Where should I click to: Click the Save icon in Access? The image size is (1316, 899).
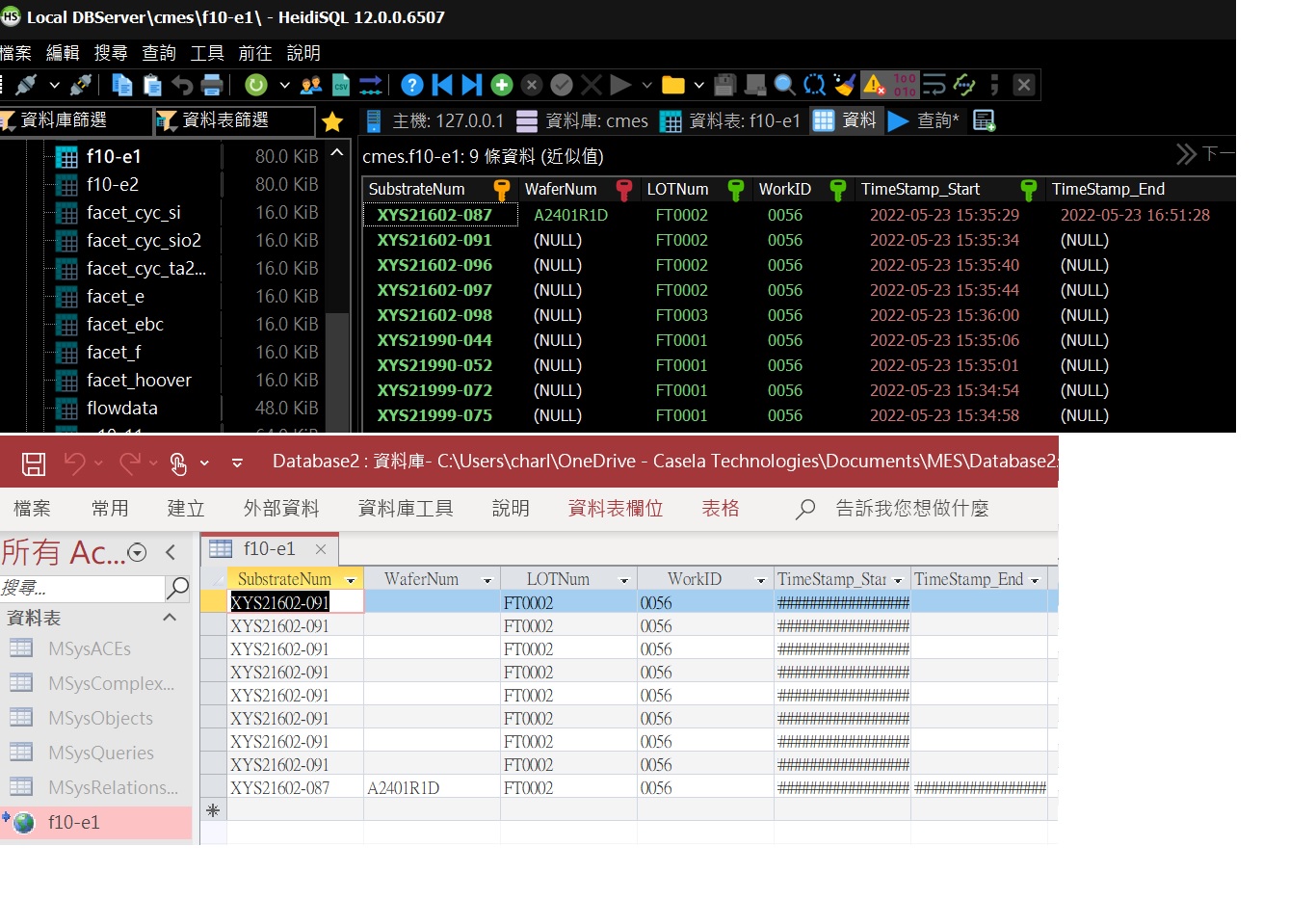pos(34,463)
